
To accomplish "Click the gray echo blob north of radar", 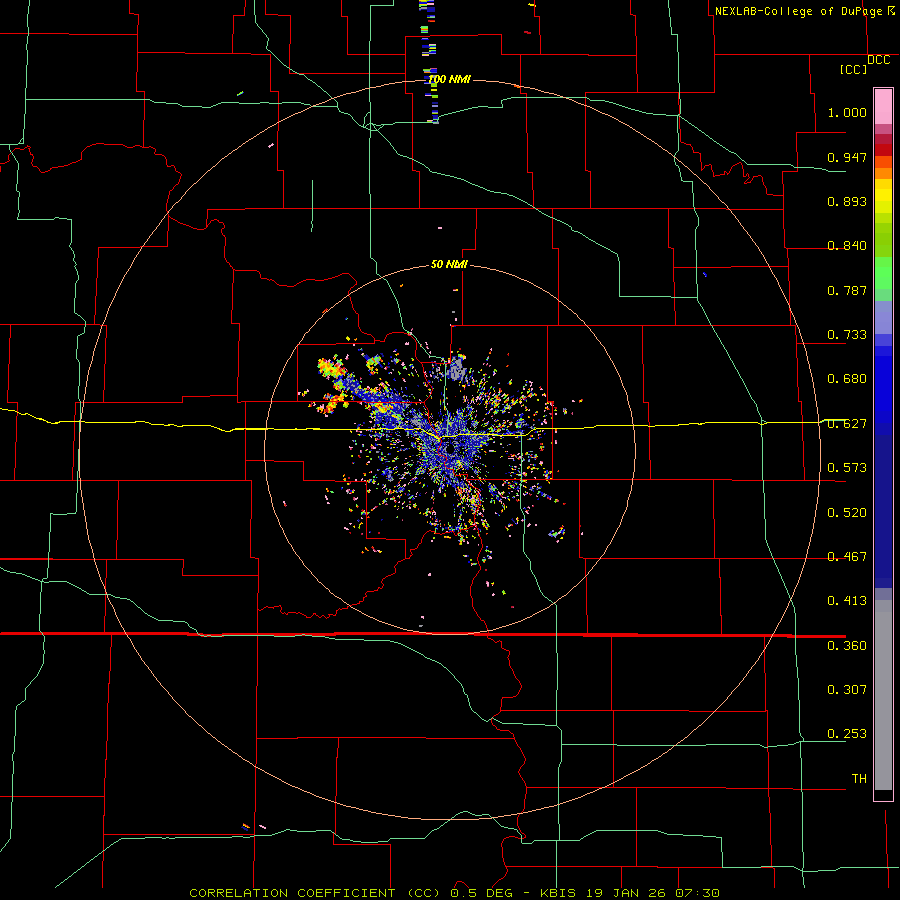I will (x=457, y=368).
